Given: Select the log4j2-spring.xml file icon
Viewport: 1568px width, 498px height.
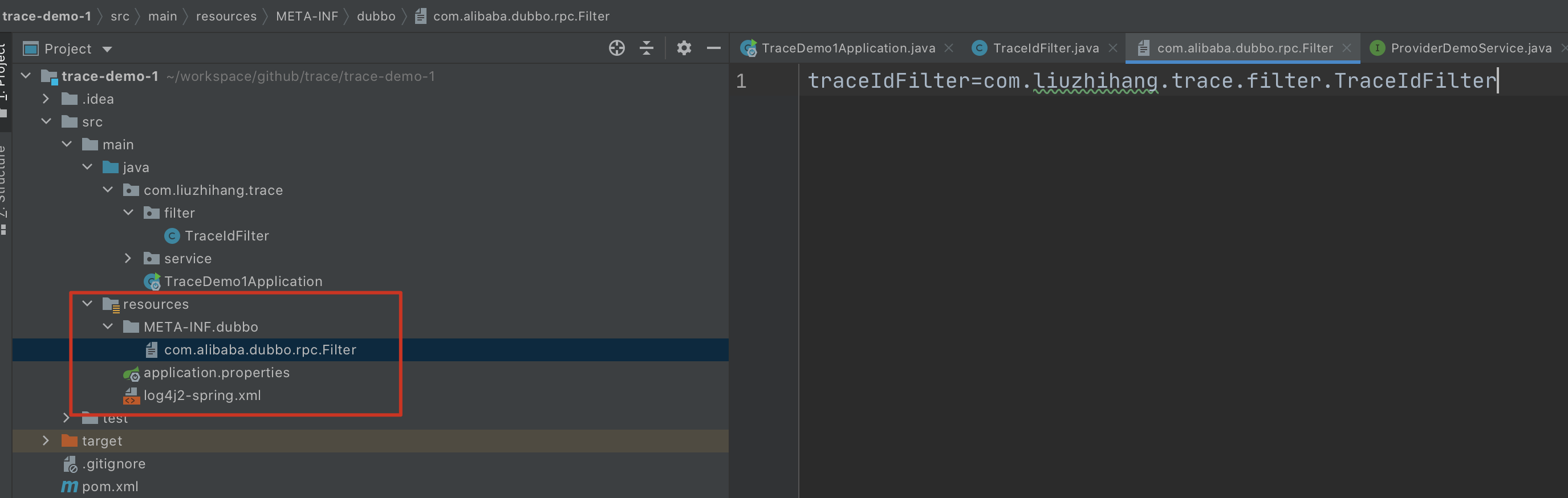Looking at the screenshot, I should [131, 396].
